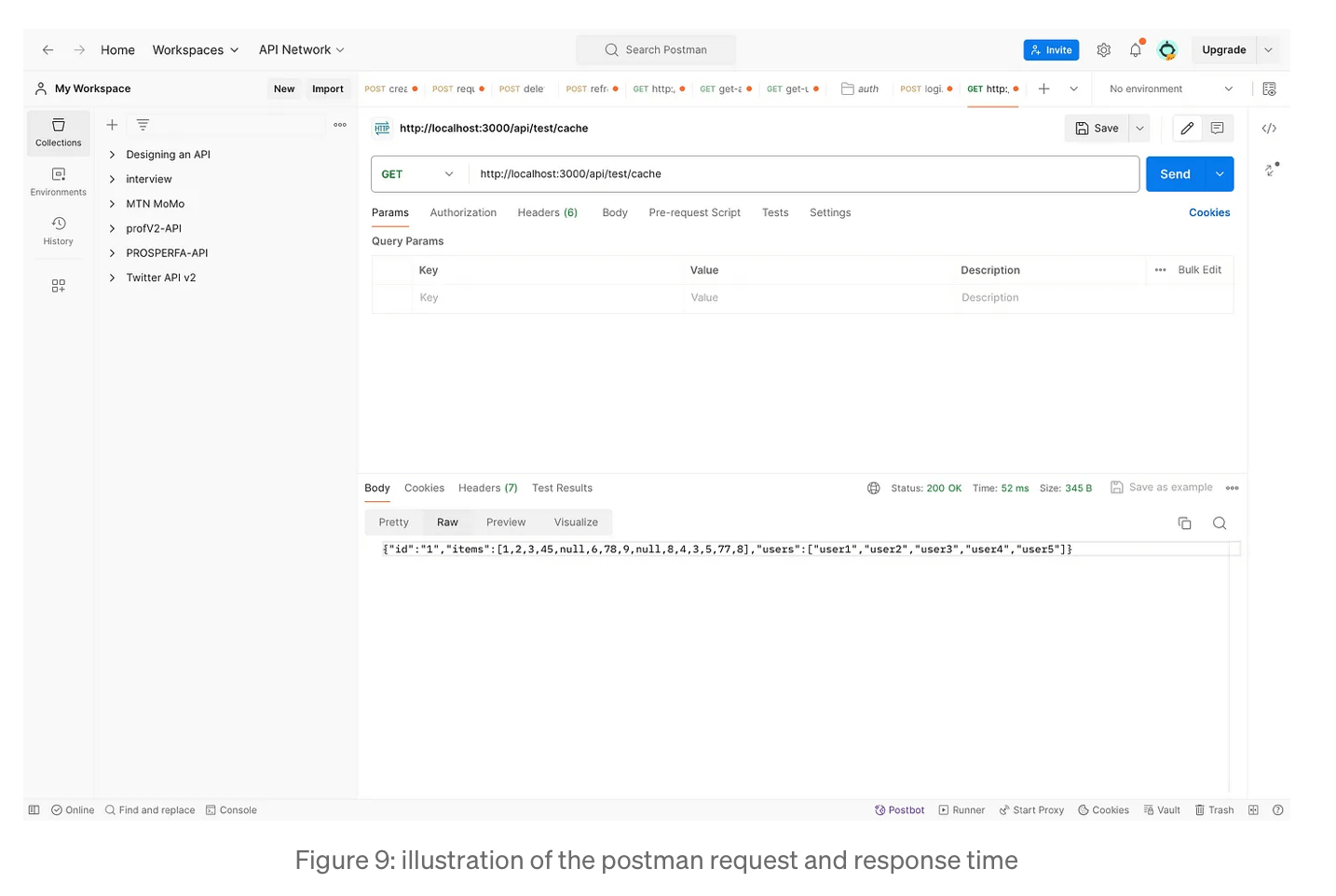Image resolution: width=1336 pixels, height=896 pixels.
Task: Open the help icon in status bar
Action: (x=1278, y=810)
